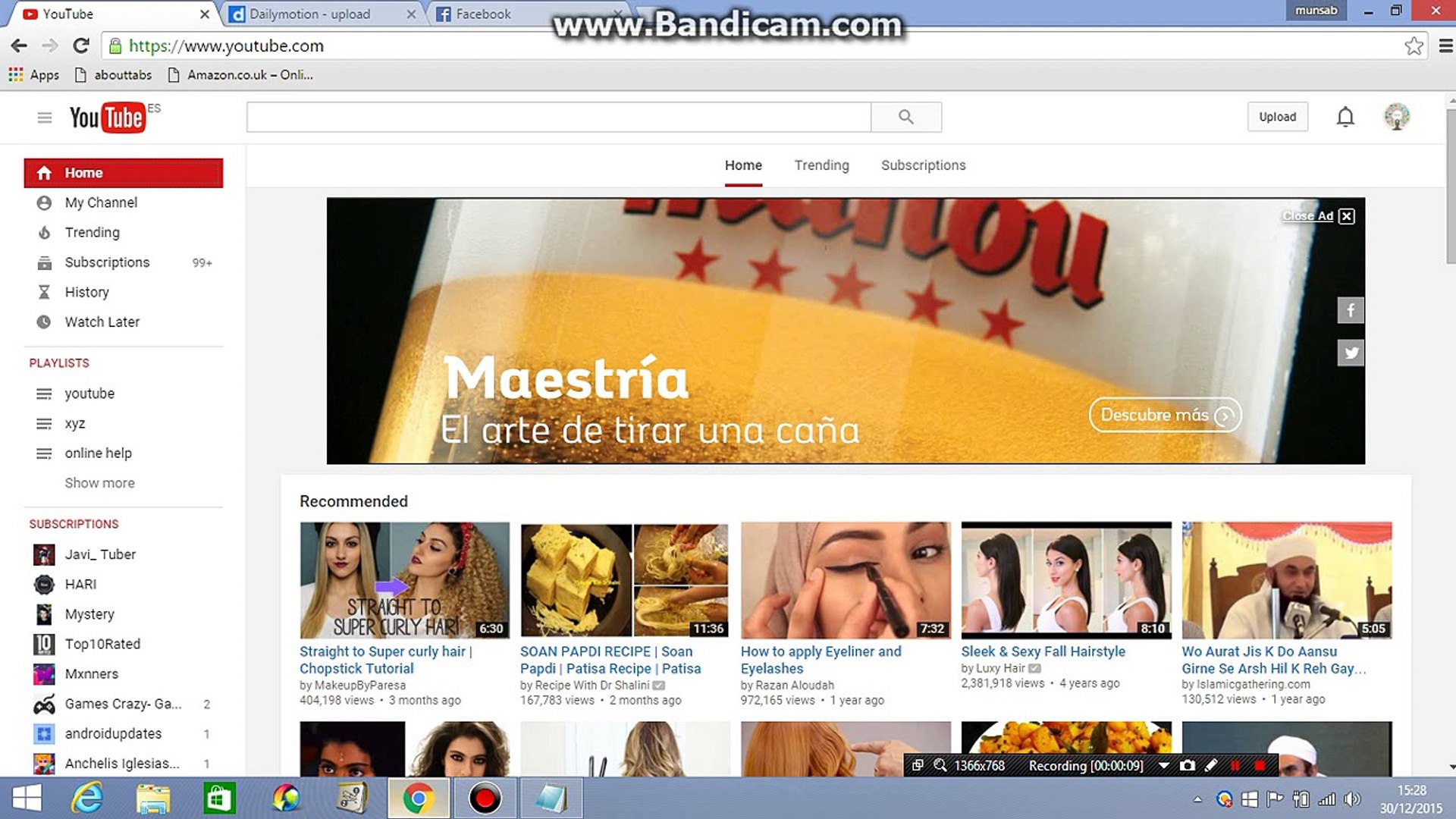Open the YouTube hamburger guide menu
Image resolution: width=1456 pixels, height=819 pixels.
click(x=44, y=118)
